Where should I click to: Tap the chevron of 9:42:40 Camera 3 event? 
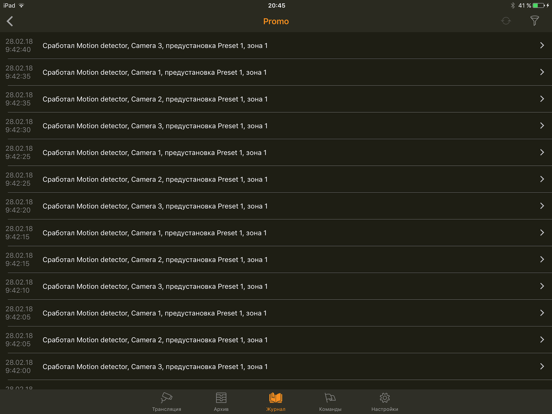pos(542,45)
